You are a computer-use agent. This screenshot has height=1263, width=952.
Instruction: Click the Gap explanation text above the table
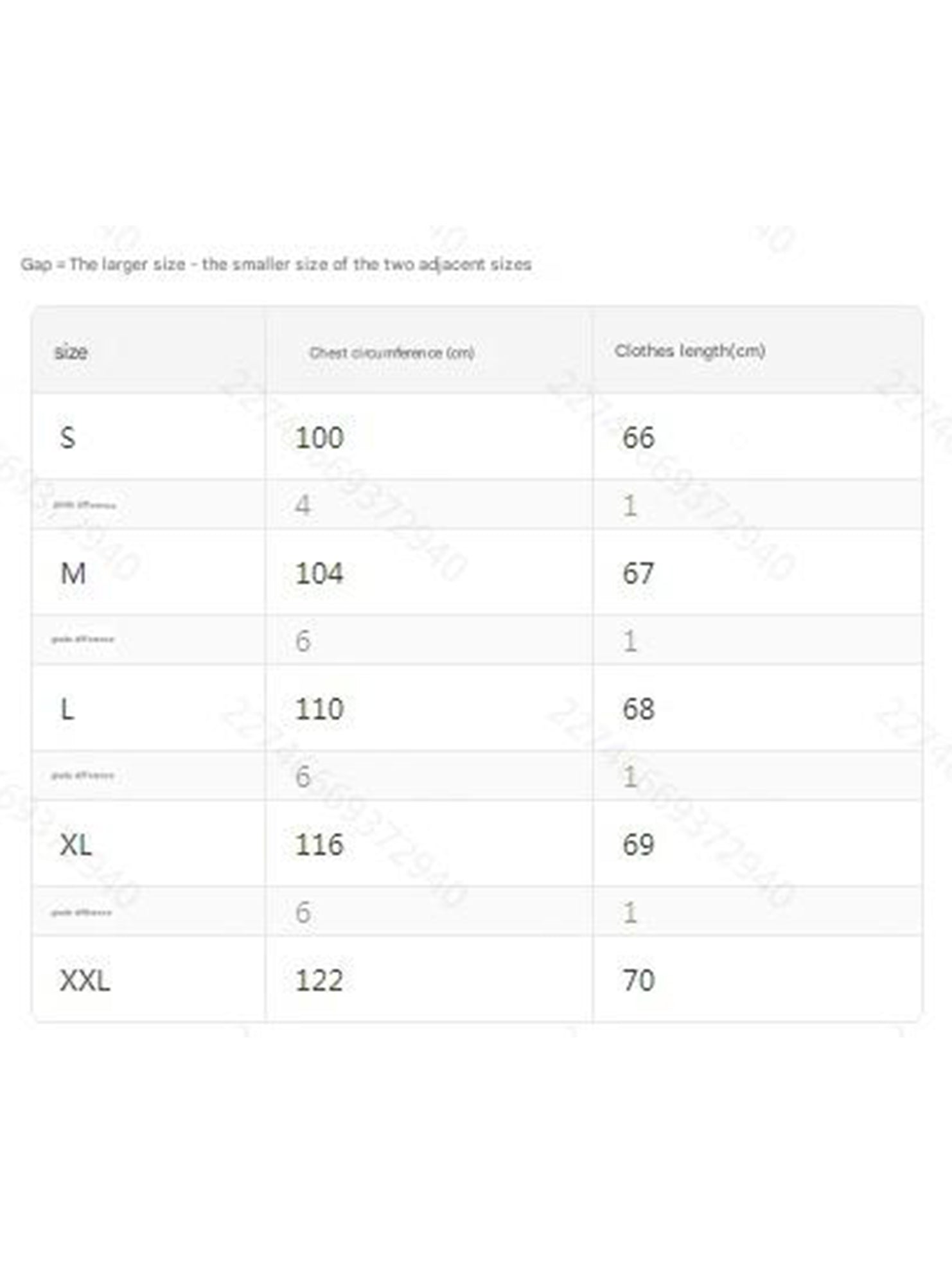tap(276, 264)
